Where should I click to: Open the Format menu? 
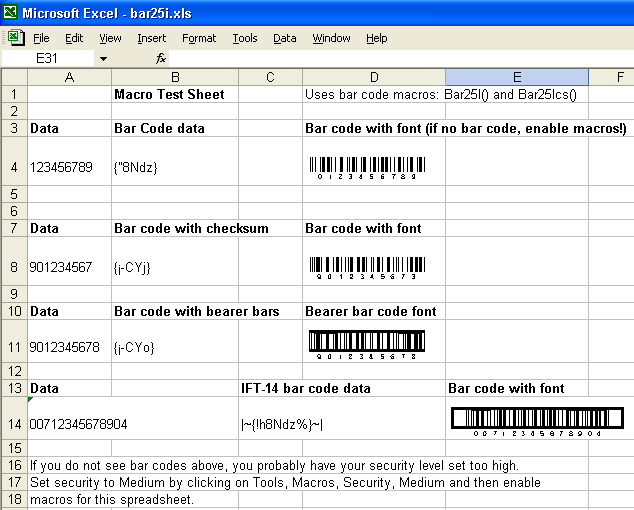pyautogui.click(x=199, y=38)
